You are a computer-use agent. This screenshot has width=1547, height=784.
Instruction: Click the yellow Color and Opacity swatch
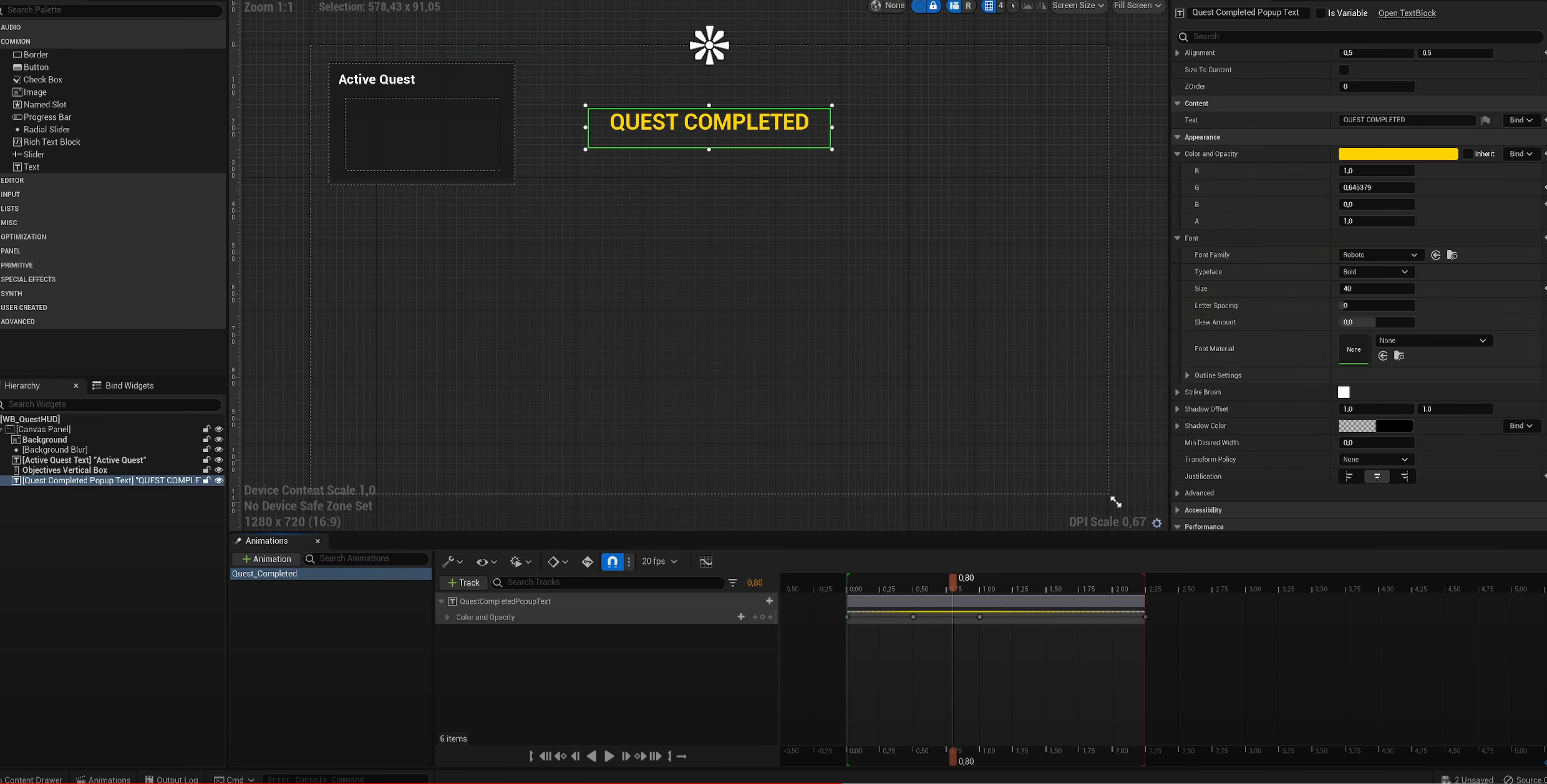(1397, 154)
